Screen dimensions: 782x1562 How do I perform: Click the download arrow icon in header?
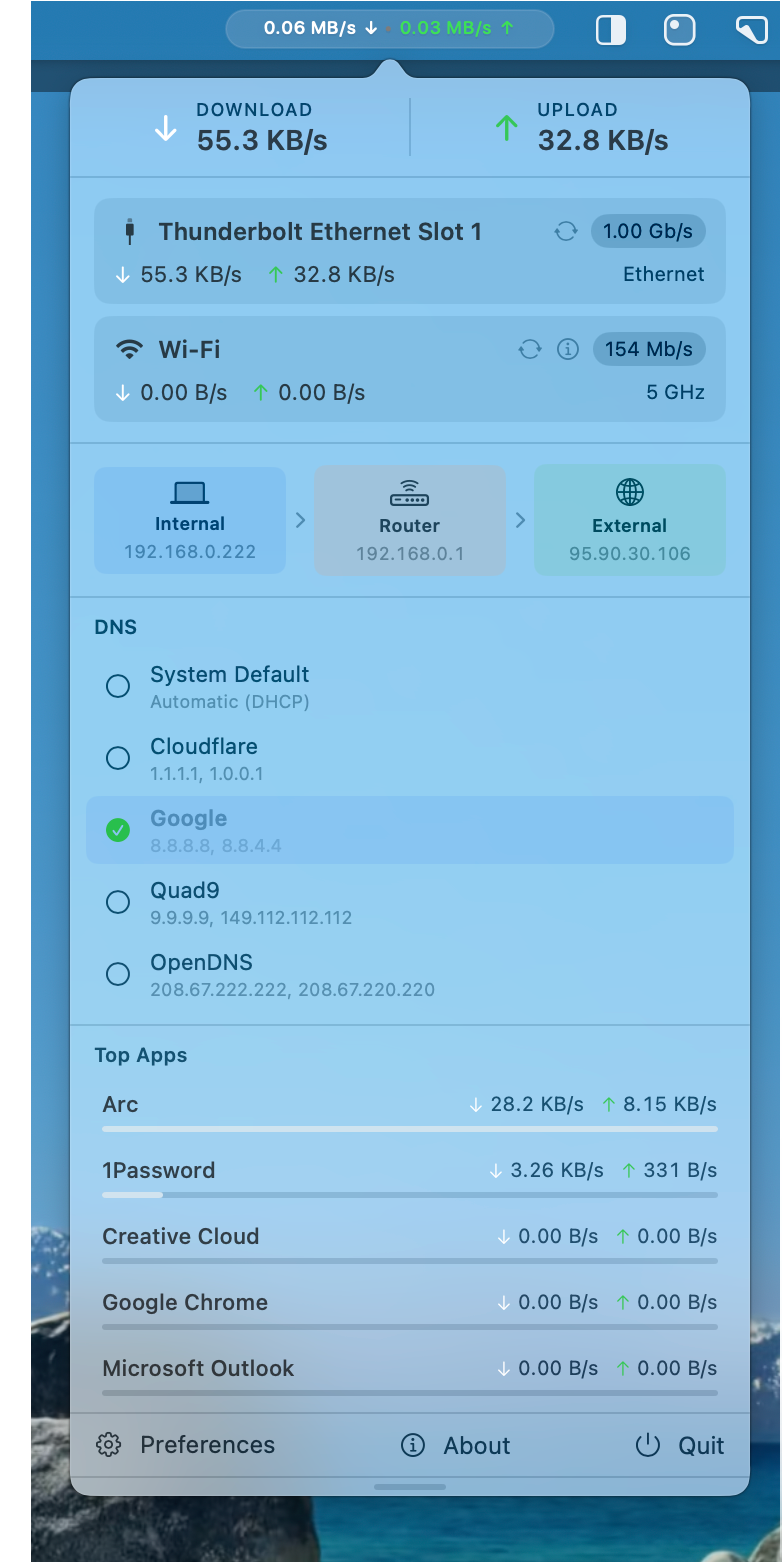click(x=165, y=127)
